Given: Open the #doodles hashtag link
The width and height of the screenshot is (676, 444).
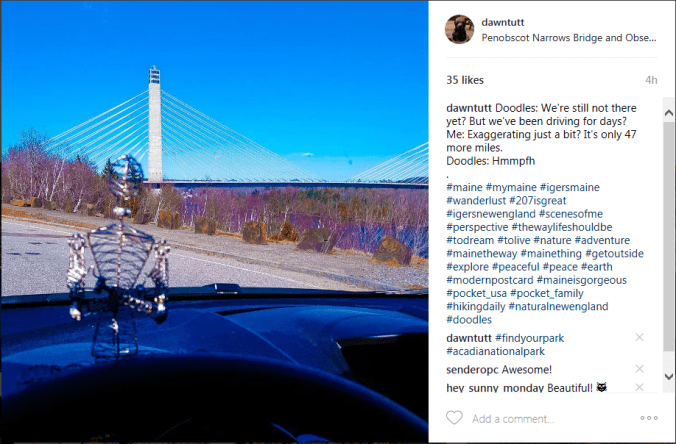Looking at the screenshot, I should pos(469,320).
